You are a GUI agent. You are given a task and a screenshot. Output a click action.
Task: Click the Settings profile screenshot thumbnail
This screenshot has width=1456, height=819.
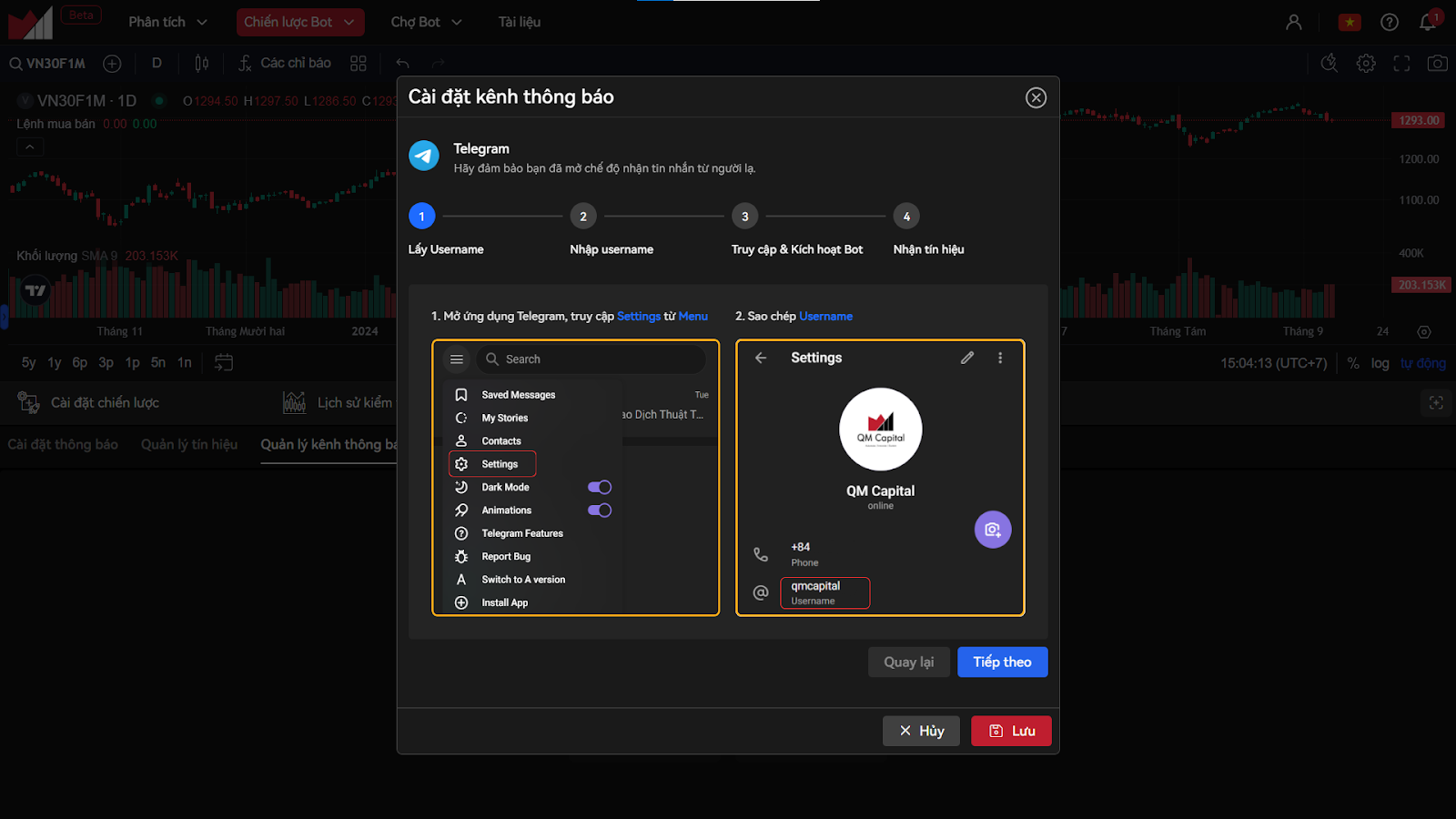(880, 478)
